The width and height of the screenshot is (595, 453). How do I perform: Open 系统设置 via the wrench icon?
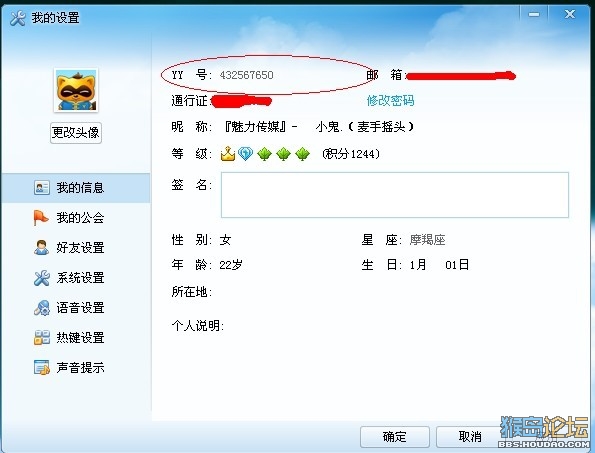(x=41, y=278)
